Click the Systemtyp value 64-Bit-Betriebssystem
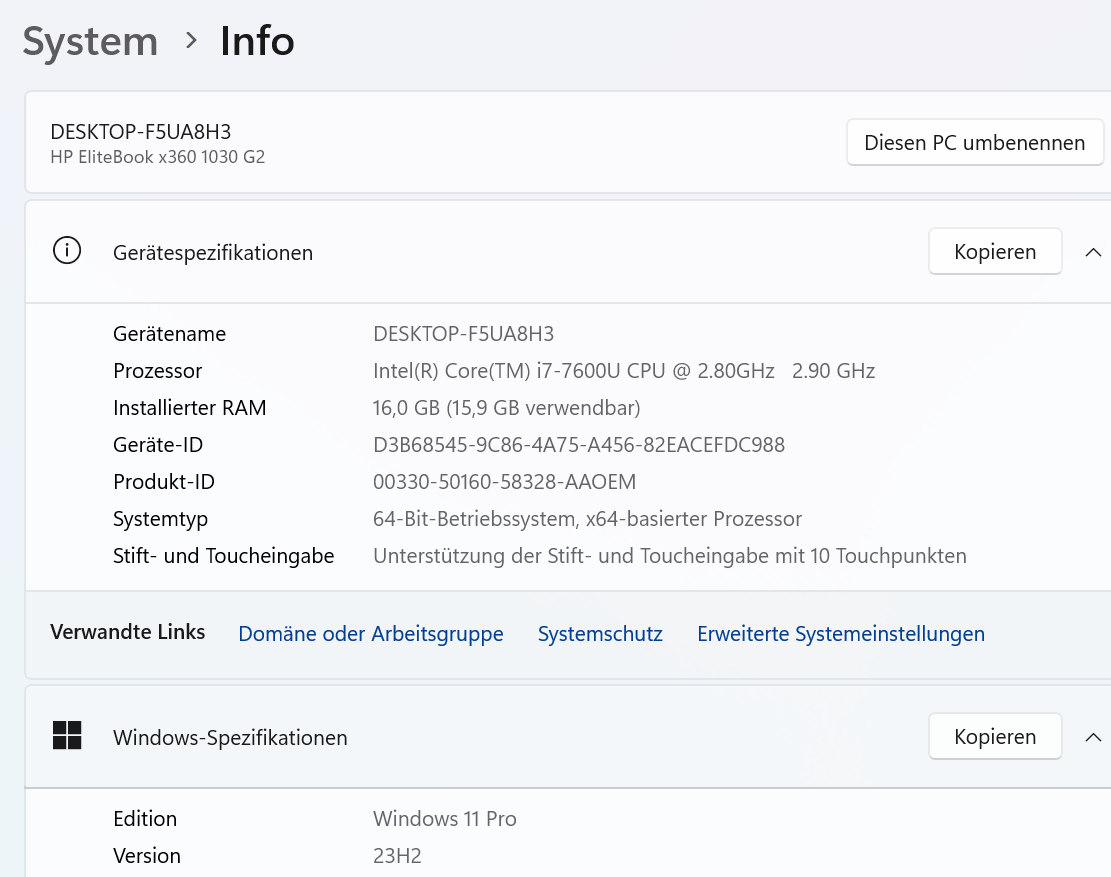 tap(587, 519)
